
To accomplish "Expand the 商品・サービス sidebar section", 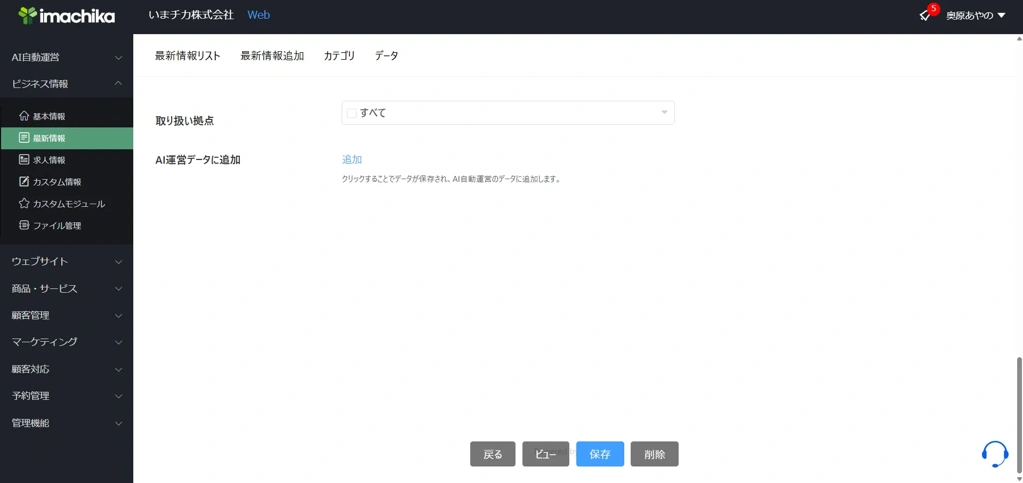I will 66,288.
